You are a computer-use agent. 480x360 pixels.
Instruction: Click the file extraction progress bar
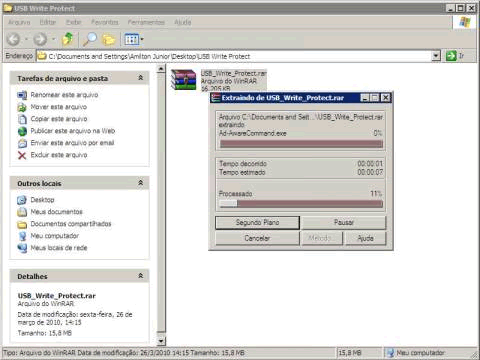(x=301, y=144)
